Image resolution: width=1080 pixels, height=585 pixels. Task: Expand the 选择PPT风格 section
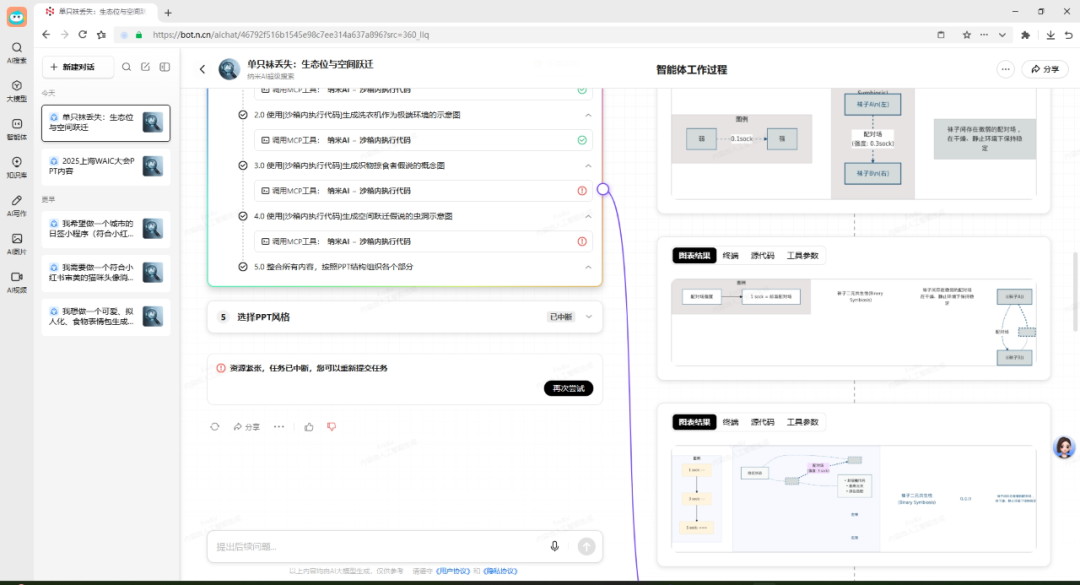pyautogui.click(x=588, y=317)
